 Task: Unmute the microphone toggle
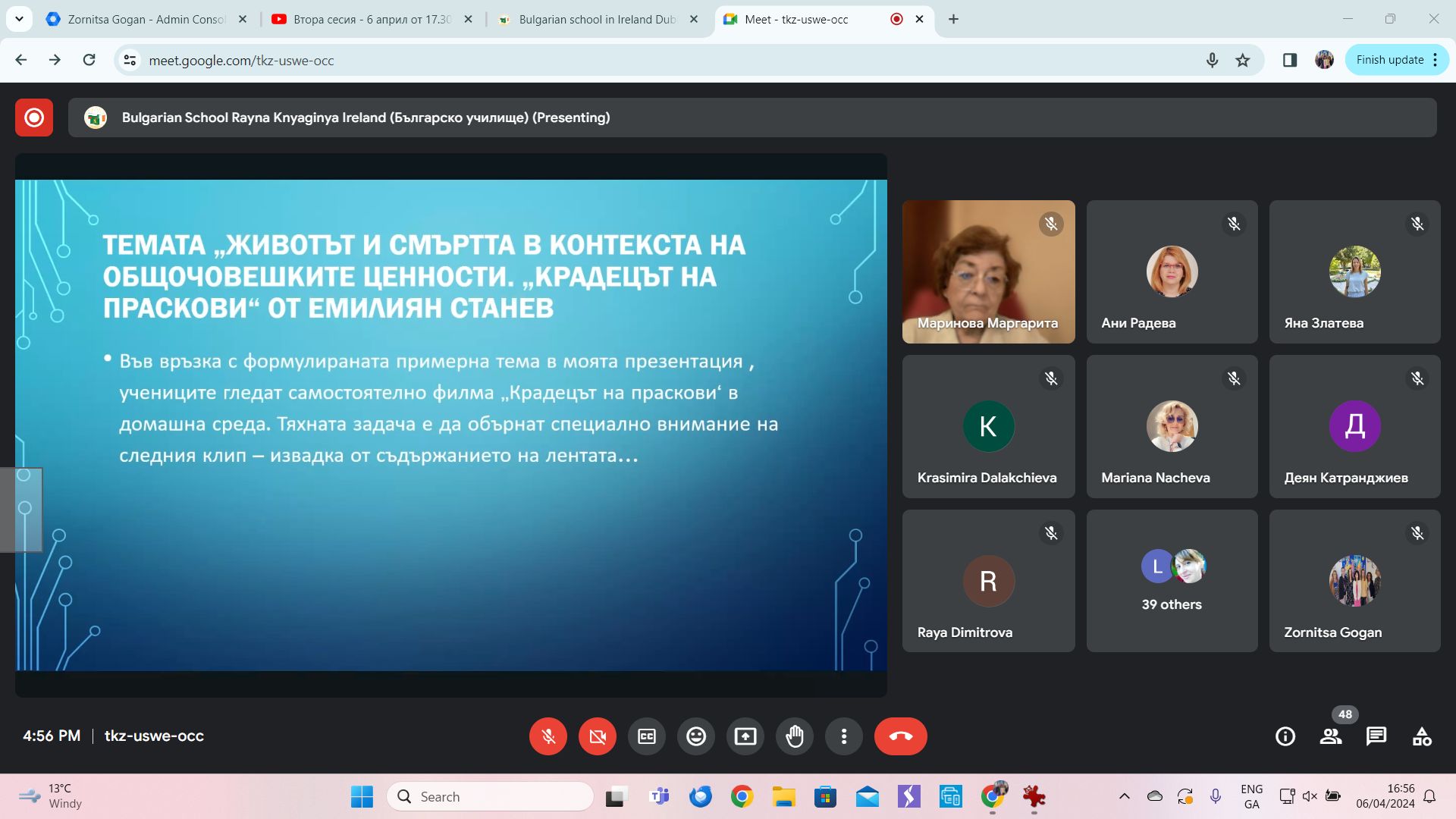pyautogui.click(x=548, y=736)
